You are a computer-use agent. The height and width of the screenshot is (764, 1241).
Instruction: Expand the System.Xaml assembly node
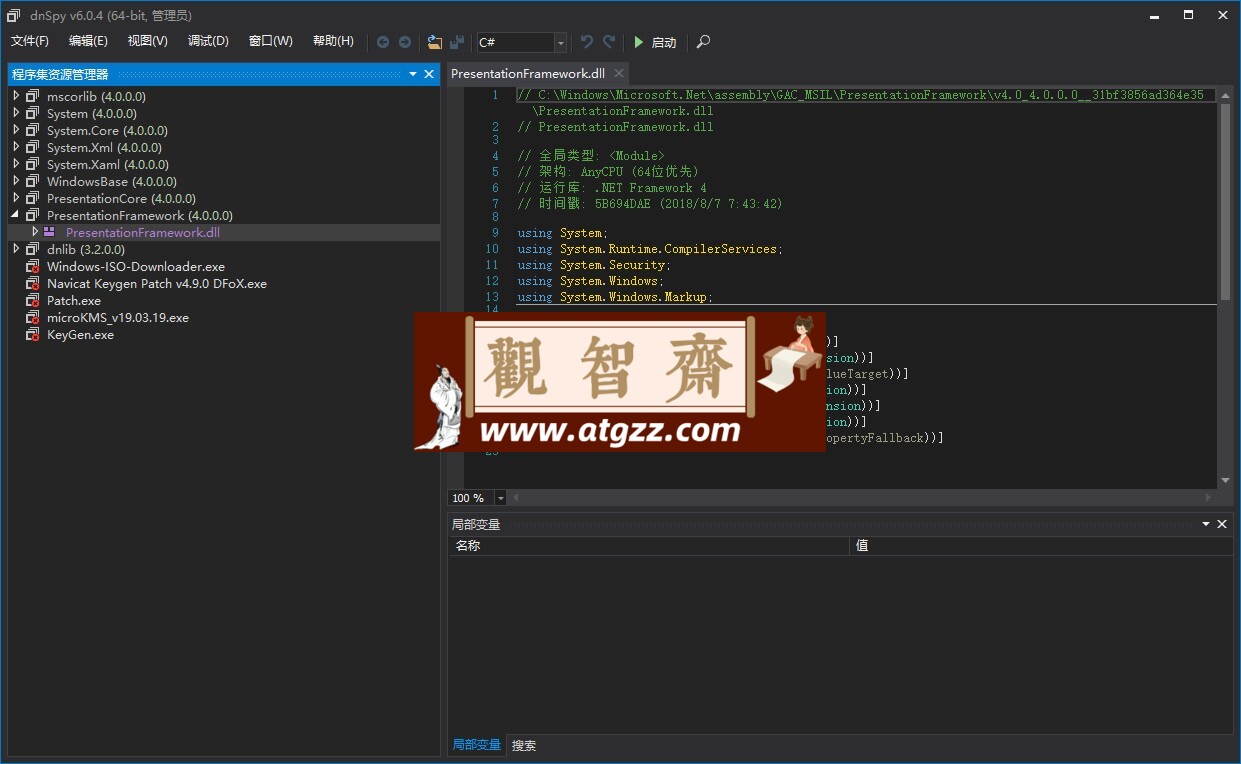click(16, 165)
